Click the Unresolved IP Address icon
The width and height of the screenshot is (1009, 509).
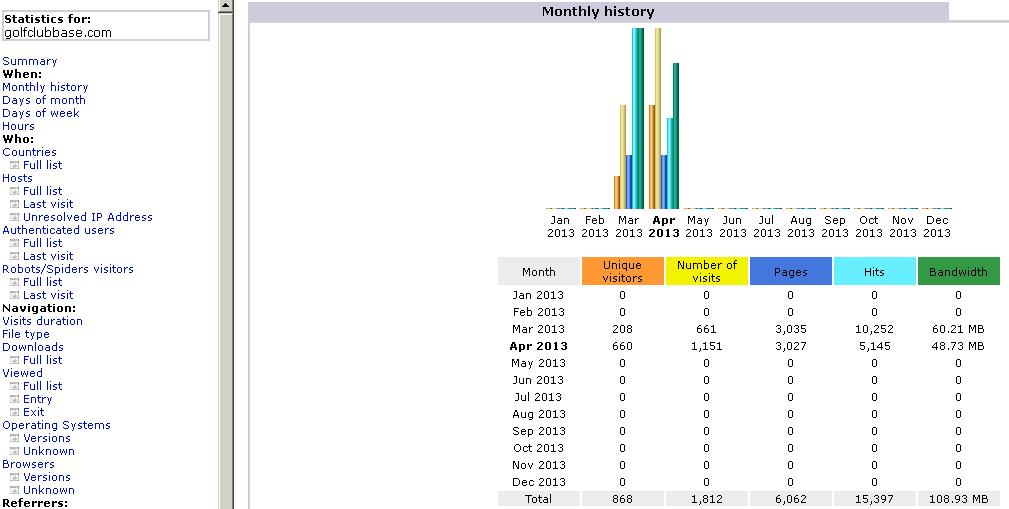coord(14,217)
